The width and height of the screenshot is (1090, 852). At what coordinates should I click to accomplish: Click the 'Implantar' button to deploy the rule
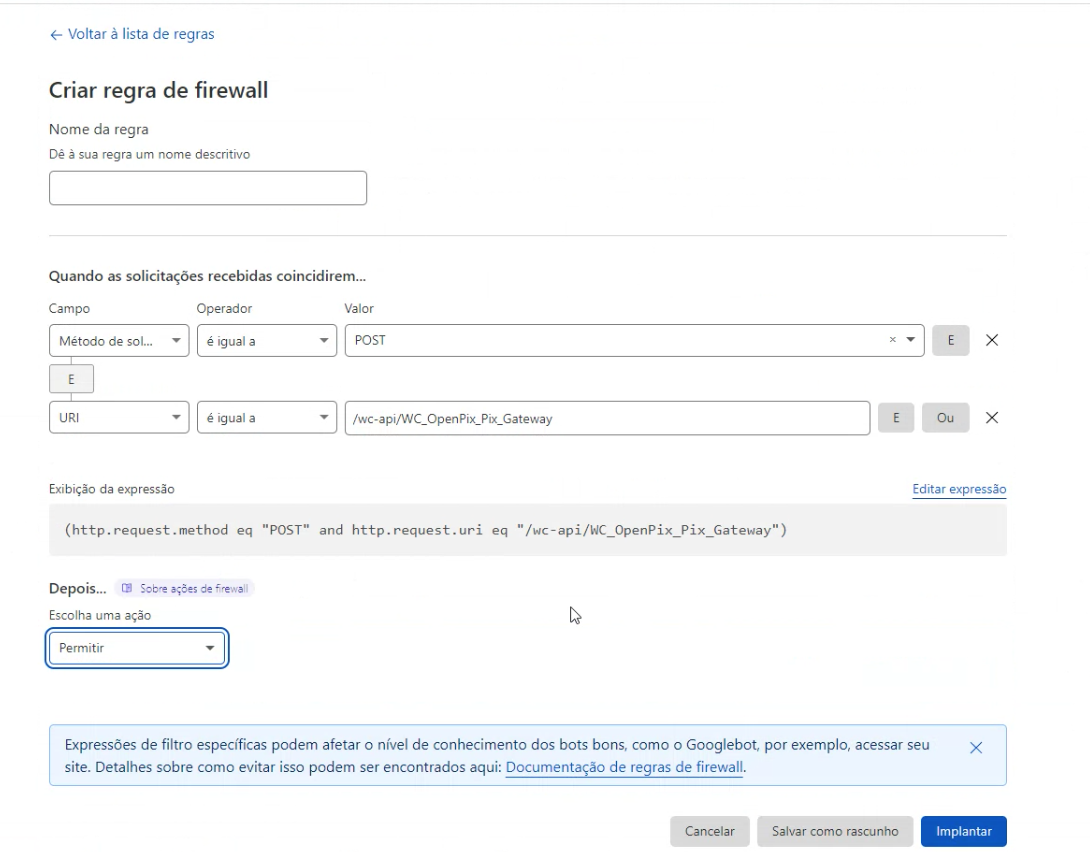(963, 831)
